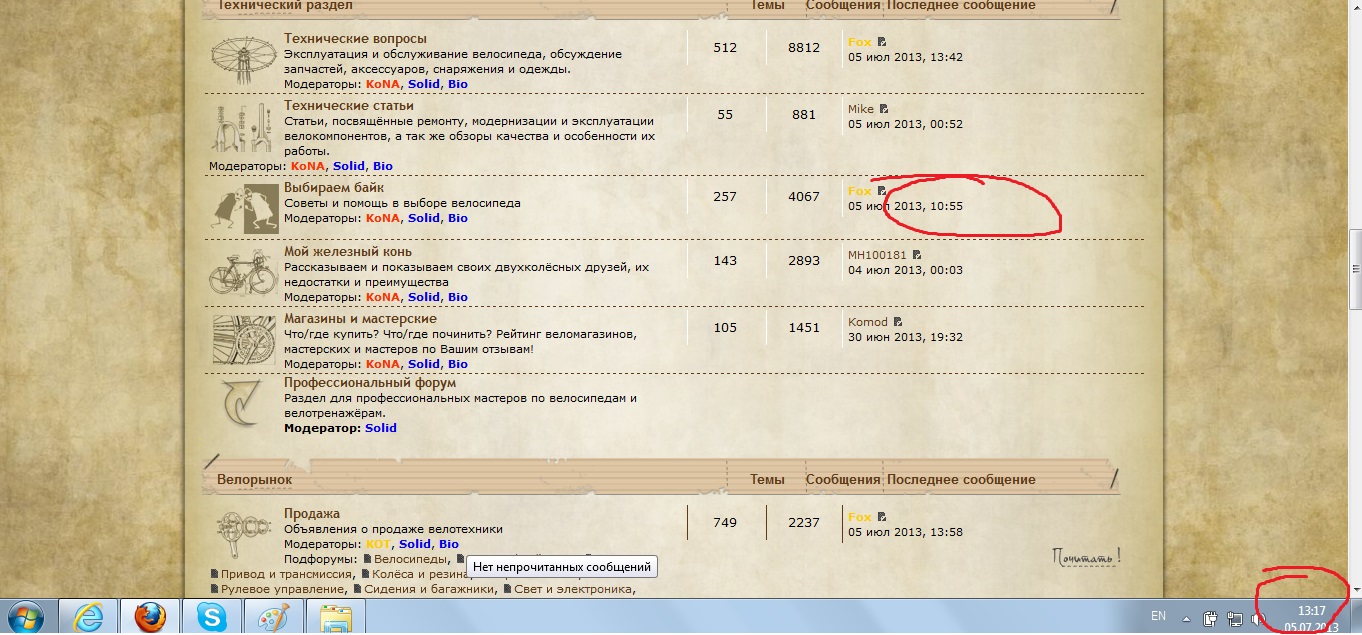Screen dimensions: 1362x635
Task: Click the tools icon beside Технические статьи
Action: 244,125
